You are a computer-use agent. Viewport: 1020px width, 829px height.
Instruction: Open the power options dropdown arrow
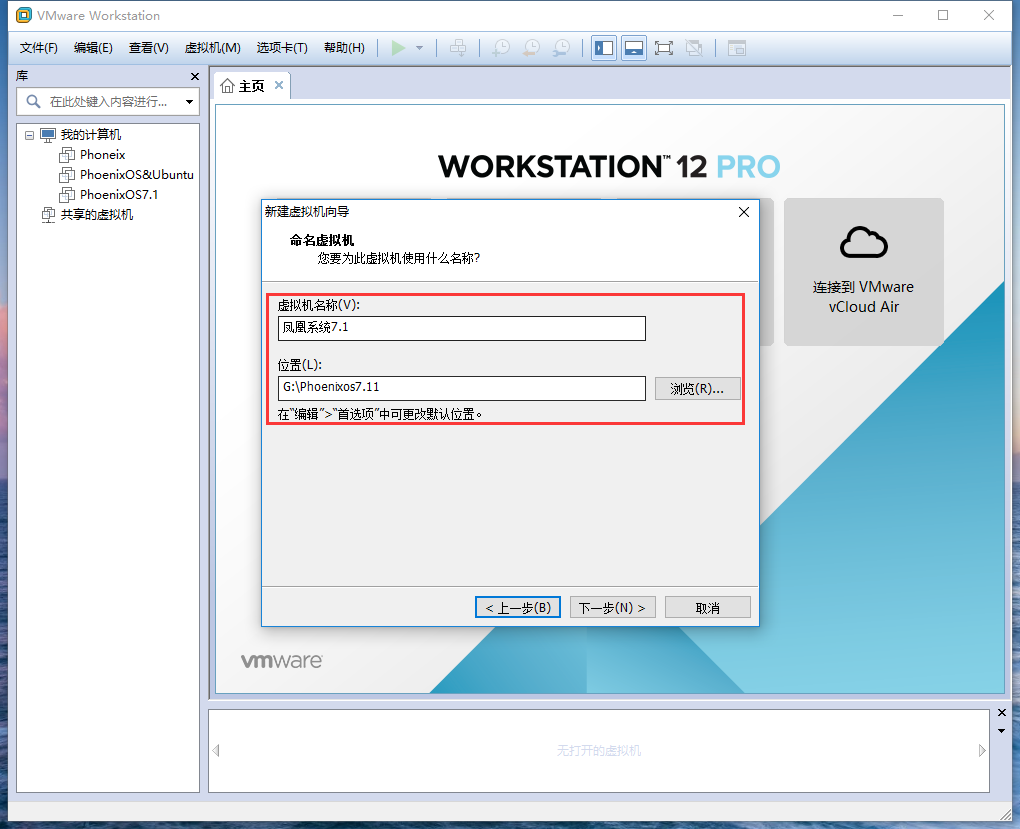coord(420,48)
